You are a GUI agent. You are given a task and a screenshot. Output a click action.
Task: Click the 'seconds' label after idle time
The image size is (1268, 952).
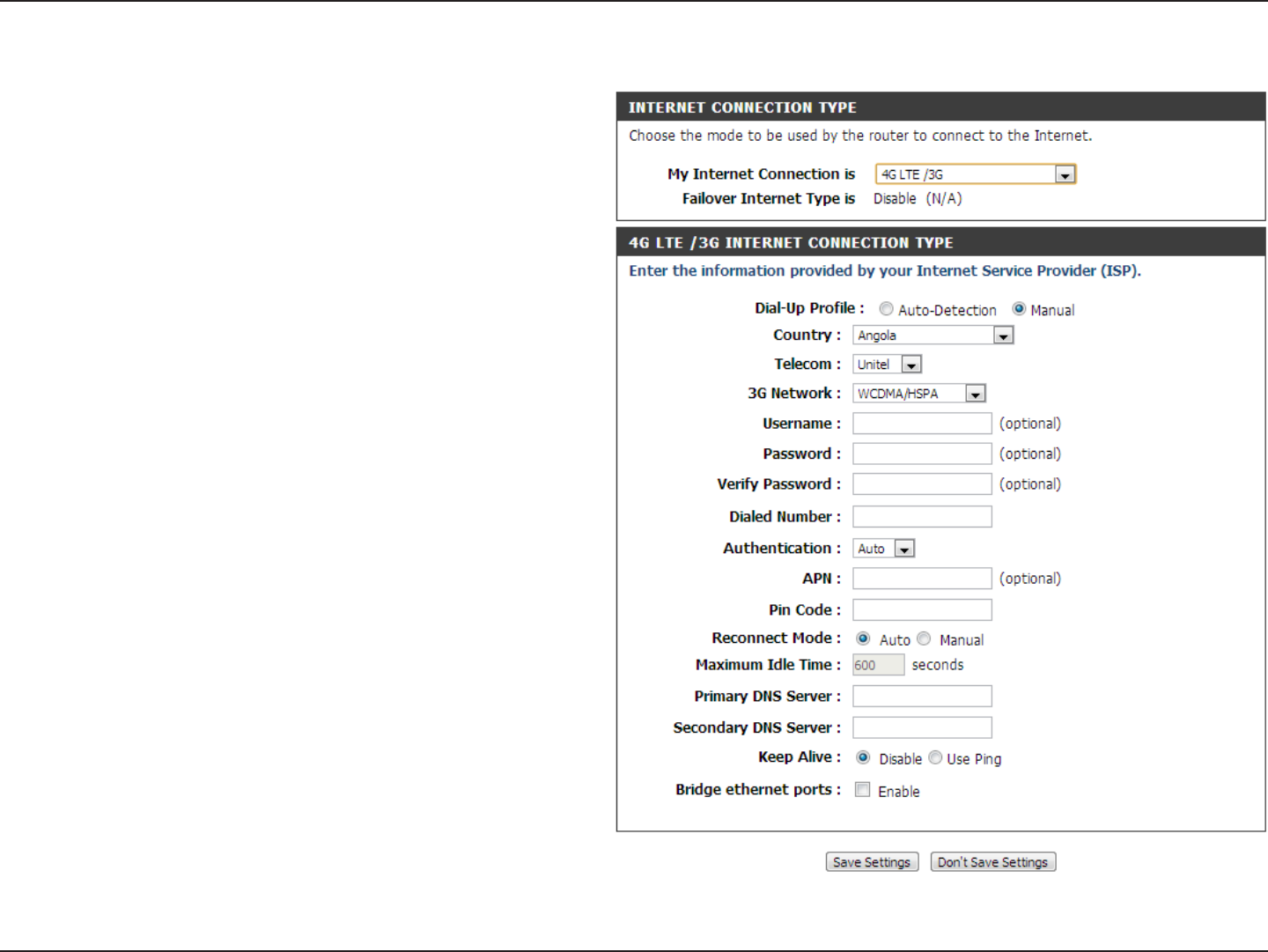pyautogui.click(x=938, y=665)
